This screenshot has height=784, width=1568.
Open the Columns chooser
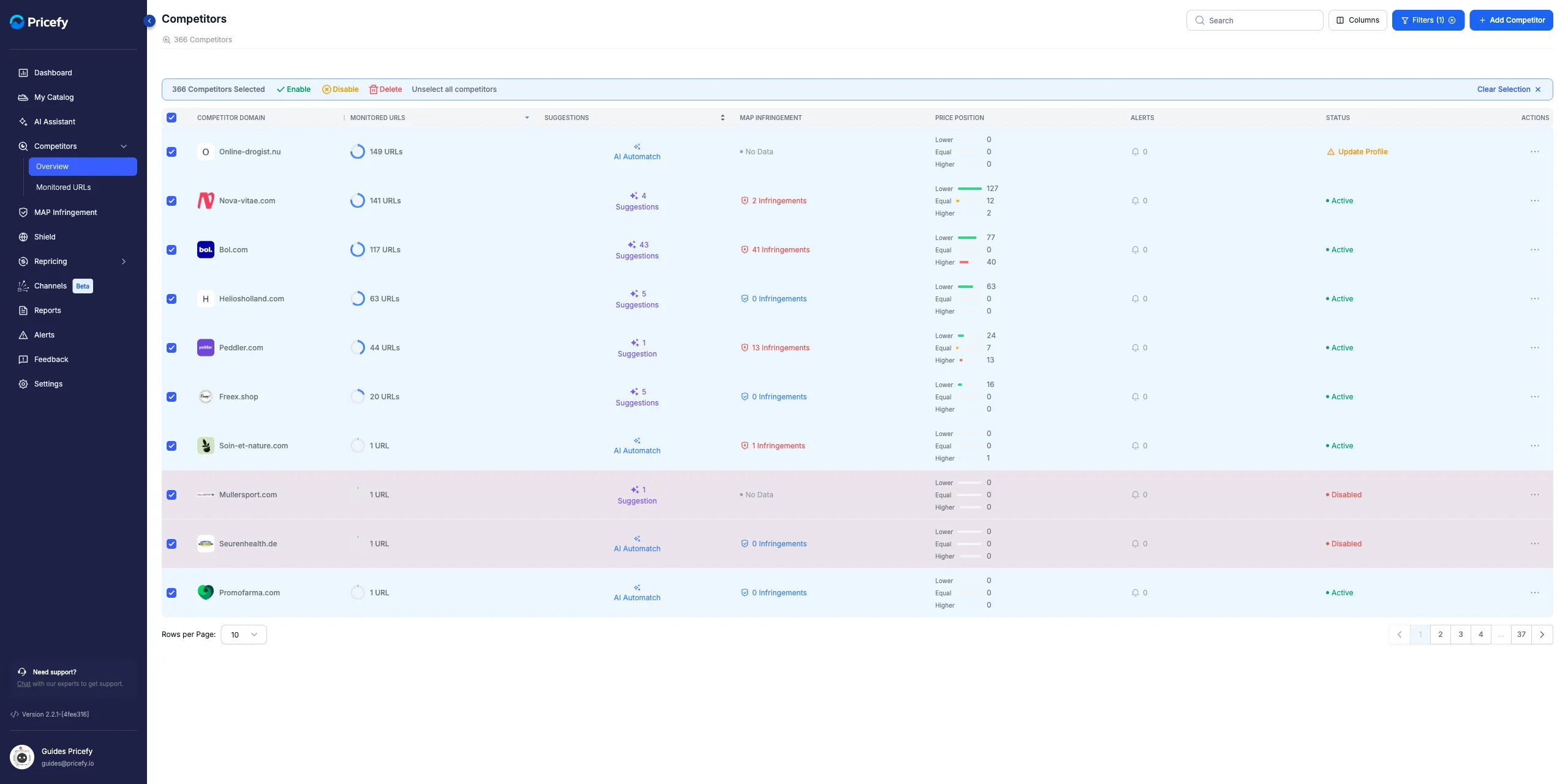click(1357, 20)
